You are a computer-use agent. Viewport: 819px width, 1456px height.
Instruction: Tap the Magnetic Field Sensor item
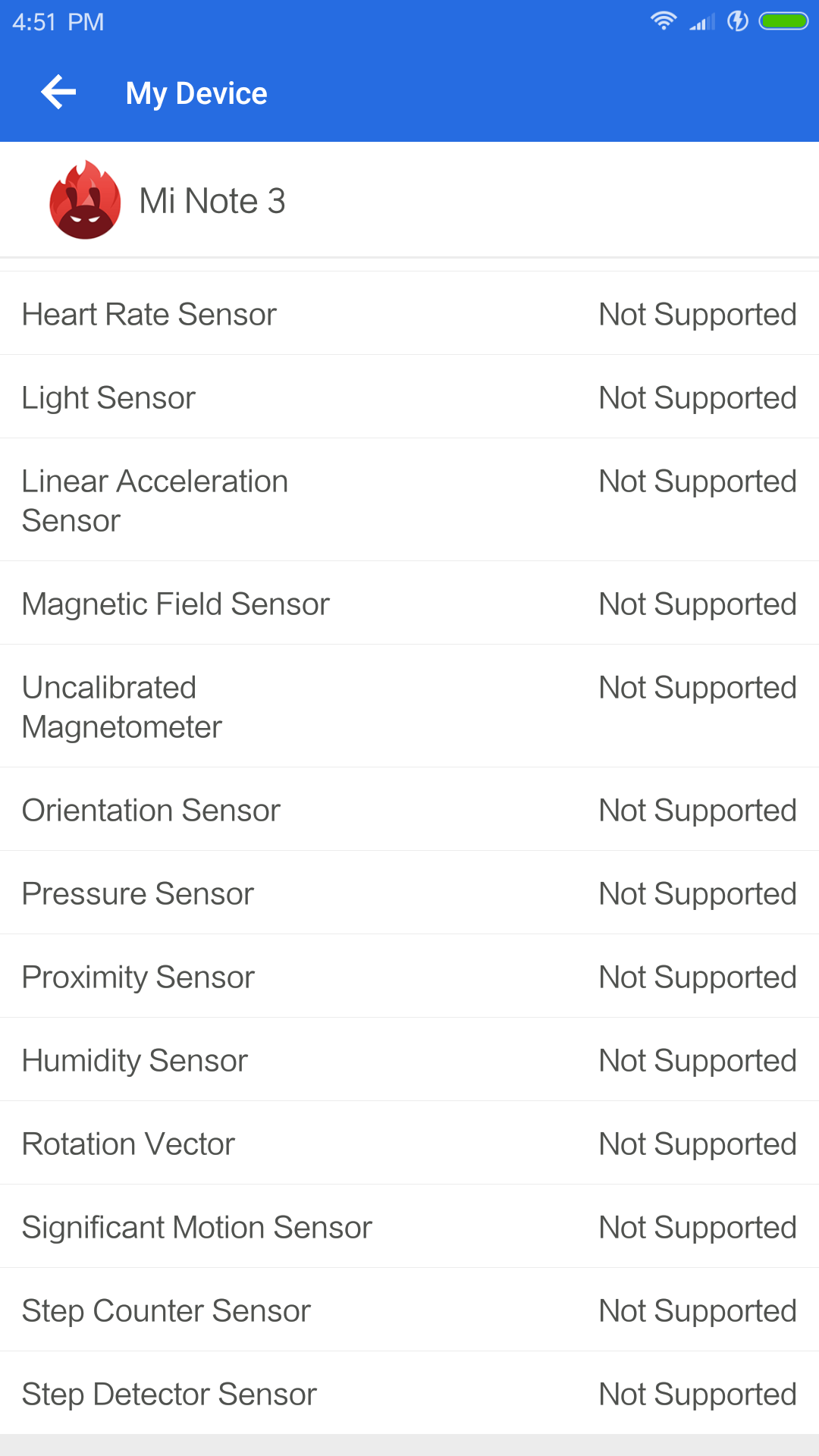(409, 604)
